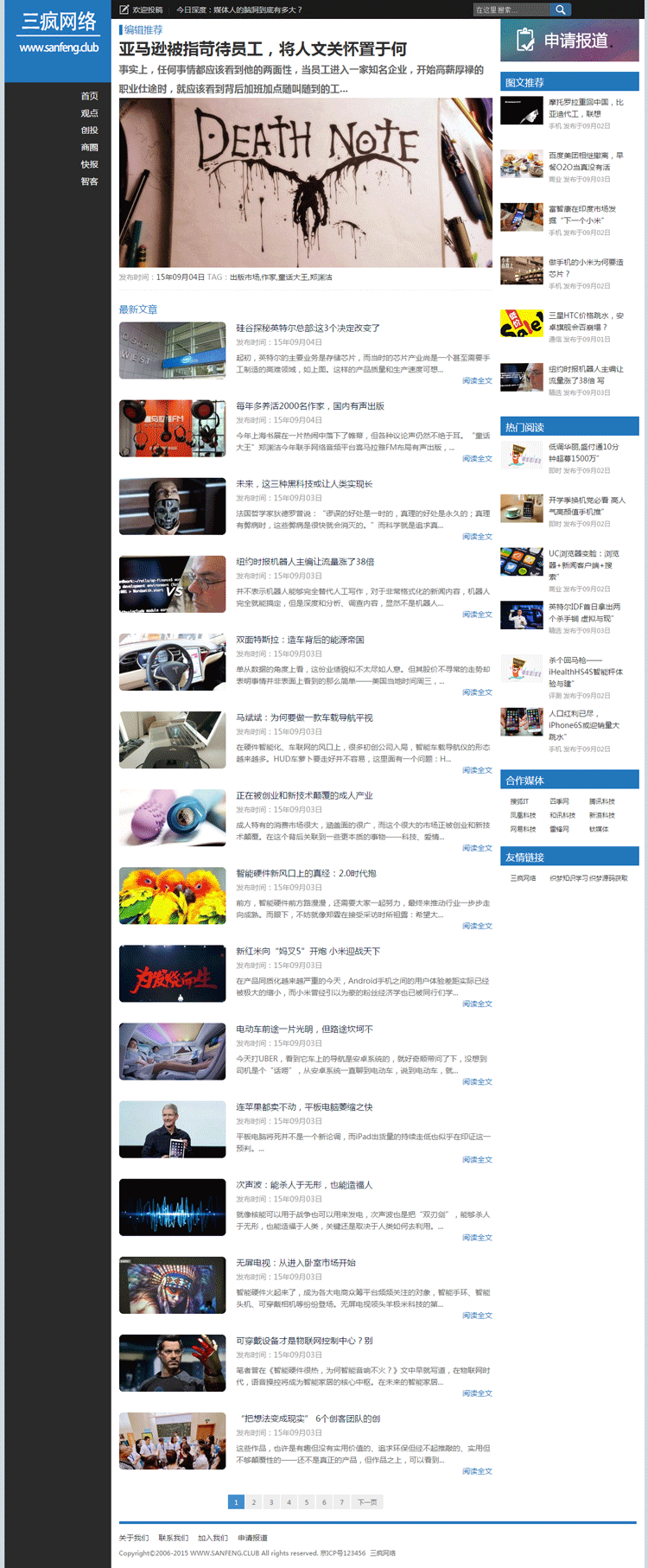Read full text of 次声波 article
648x1568 pixels.
pyautogui.click(x=477, y=1237)
